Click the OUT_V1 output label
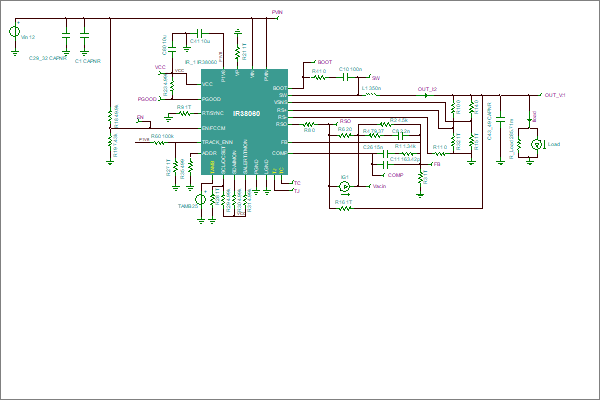 click(x=554, y=95)
